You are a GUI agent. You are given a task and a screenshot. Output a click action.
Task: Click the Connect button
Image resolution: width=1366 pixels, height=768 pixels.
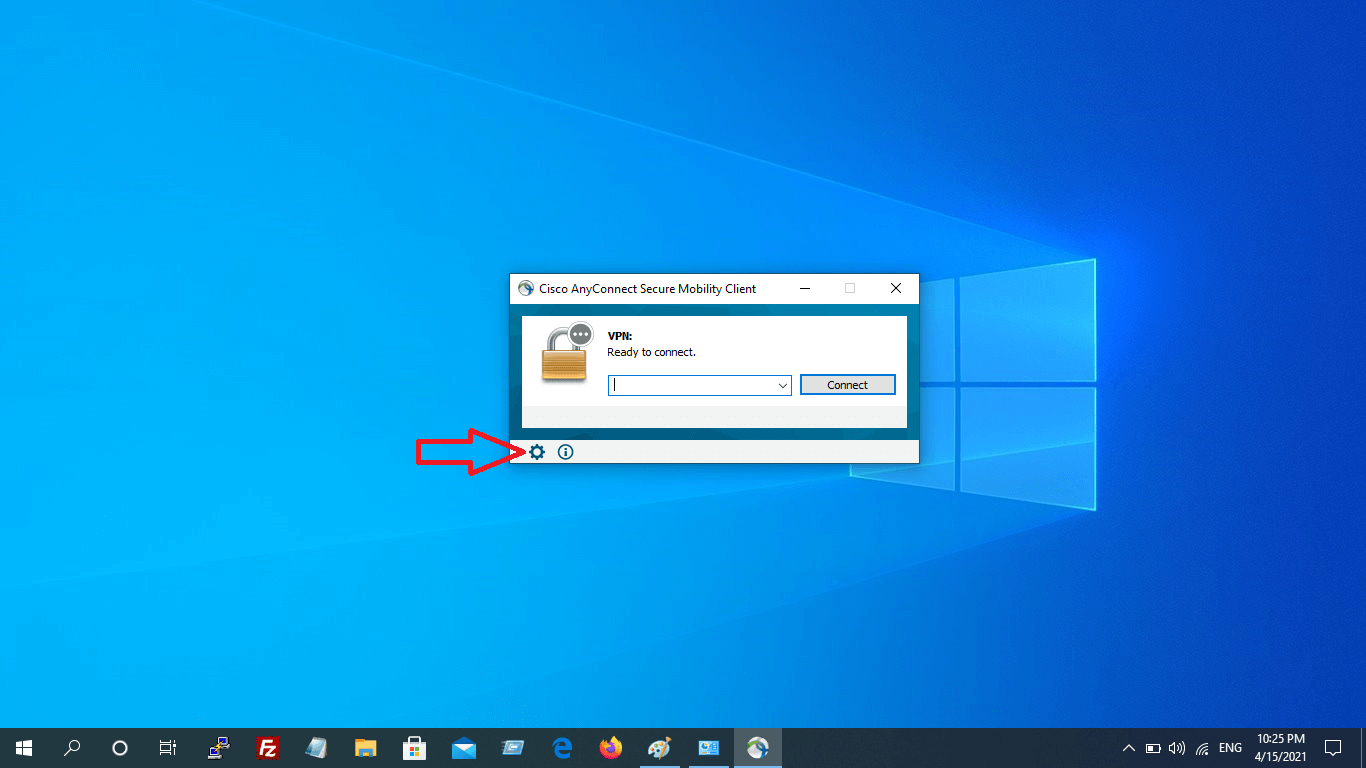pos(847,385)
